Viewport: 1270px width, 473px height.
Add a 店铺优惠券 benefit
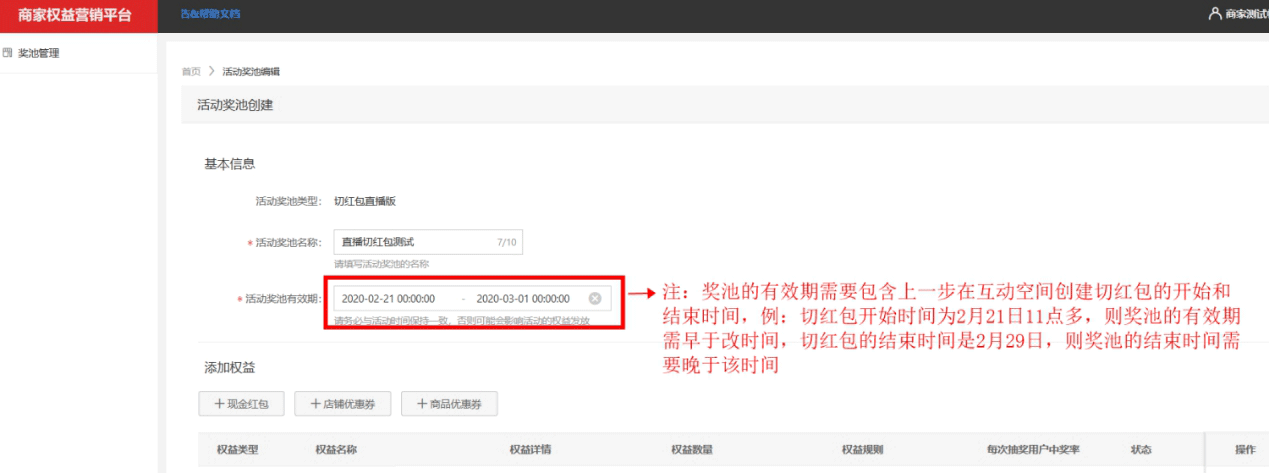pos(342,403)
